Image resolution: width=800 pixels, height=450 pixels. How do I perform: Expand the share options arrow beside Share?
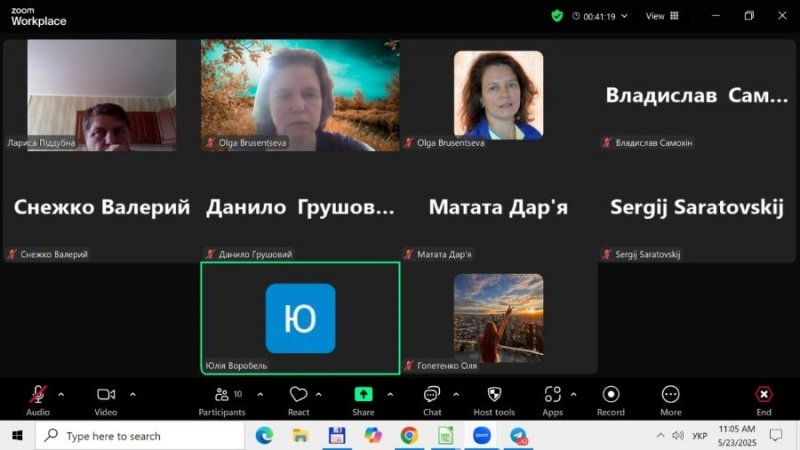click(389, 394)
